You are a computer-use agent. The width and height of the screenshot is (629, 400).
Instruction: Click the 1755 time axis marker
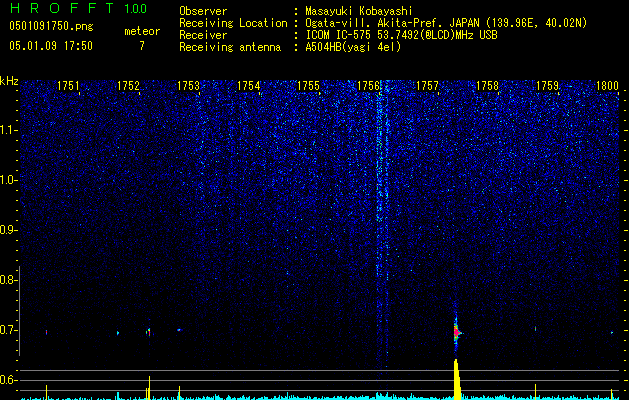[308, 86]
